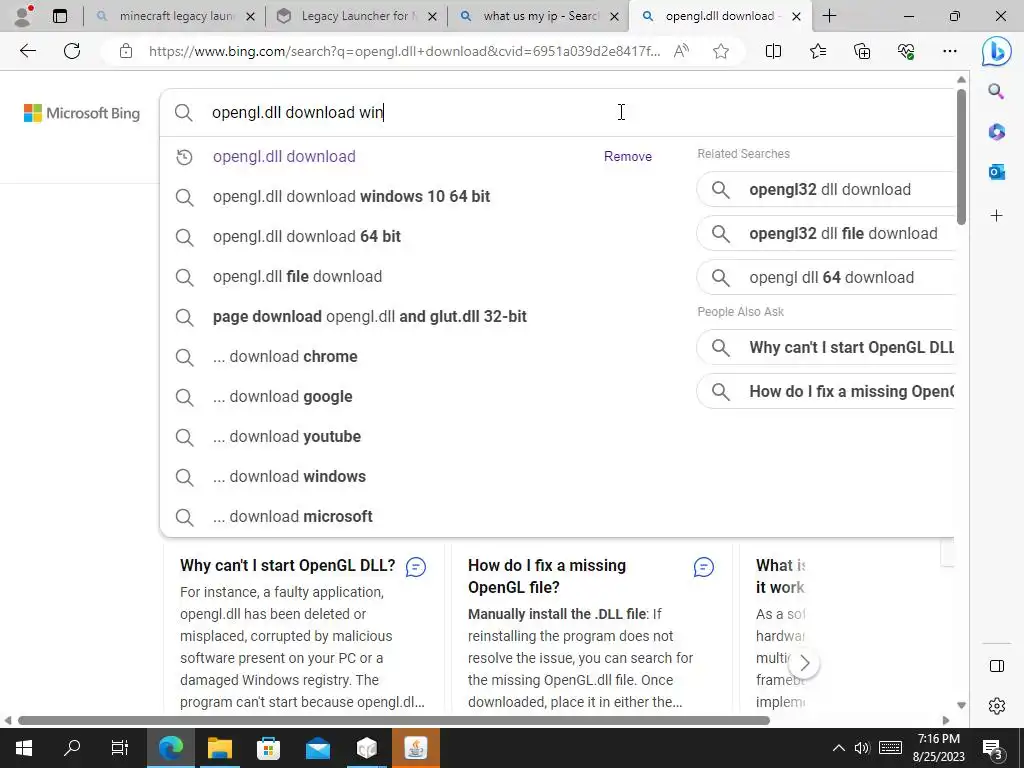
Task: Open the notification center icon
Action: coord(993,749)
